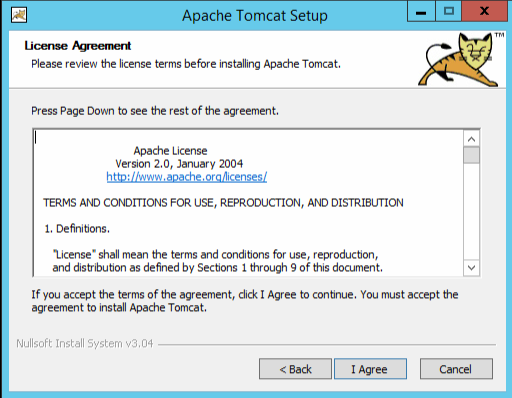Click the empty scrollbar track below the thumb
Viewport: 512px width, 398px height.
point(471,212)
